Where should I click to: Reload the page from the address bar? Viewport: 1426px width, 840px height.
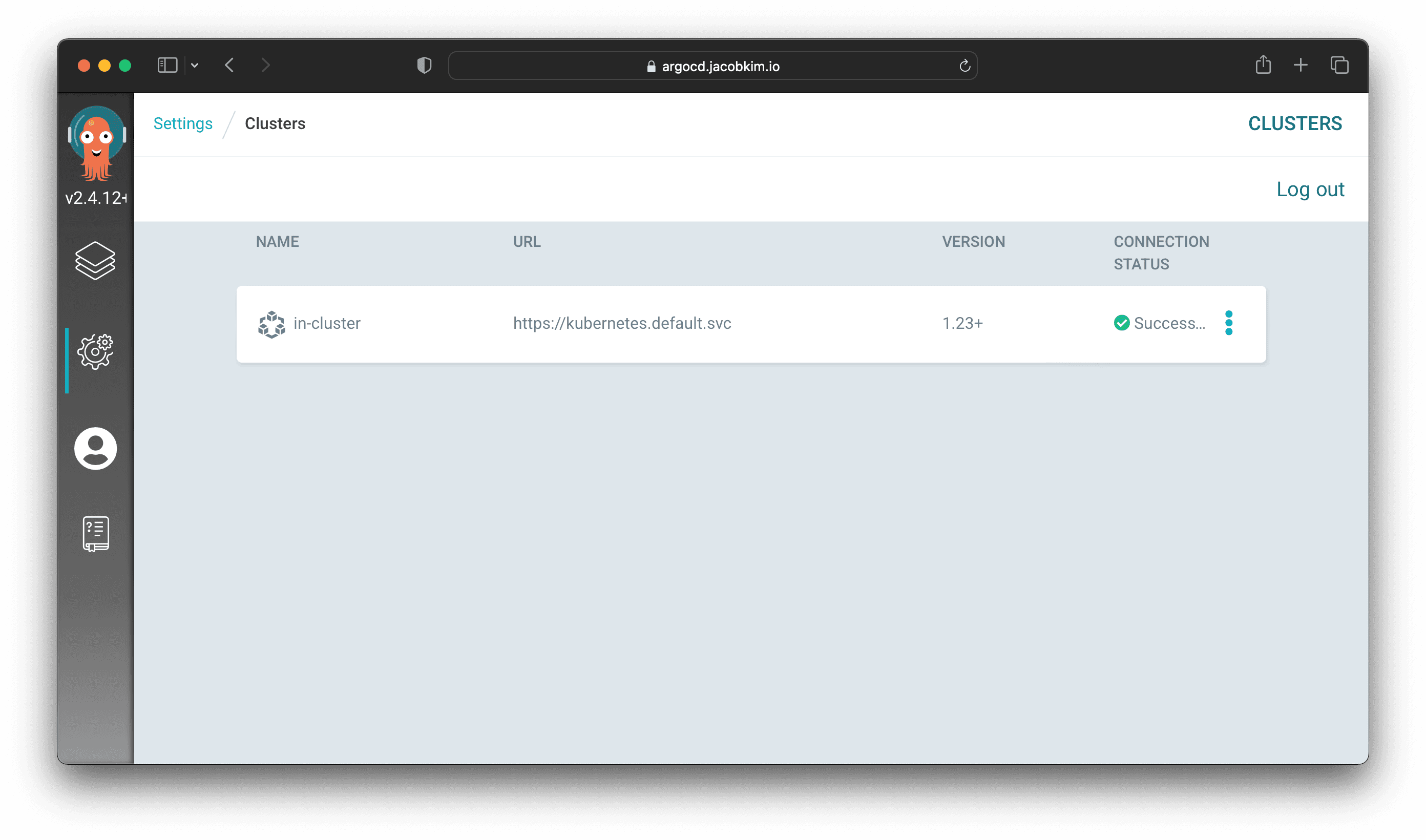coord(964,65)
